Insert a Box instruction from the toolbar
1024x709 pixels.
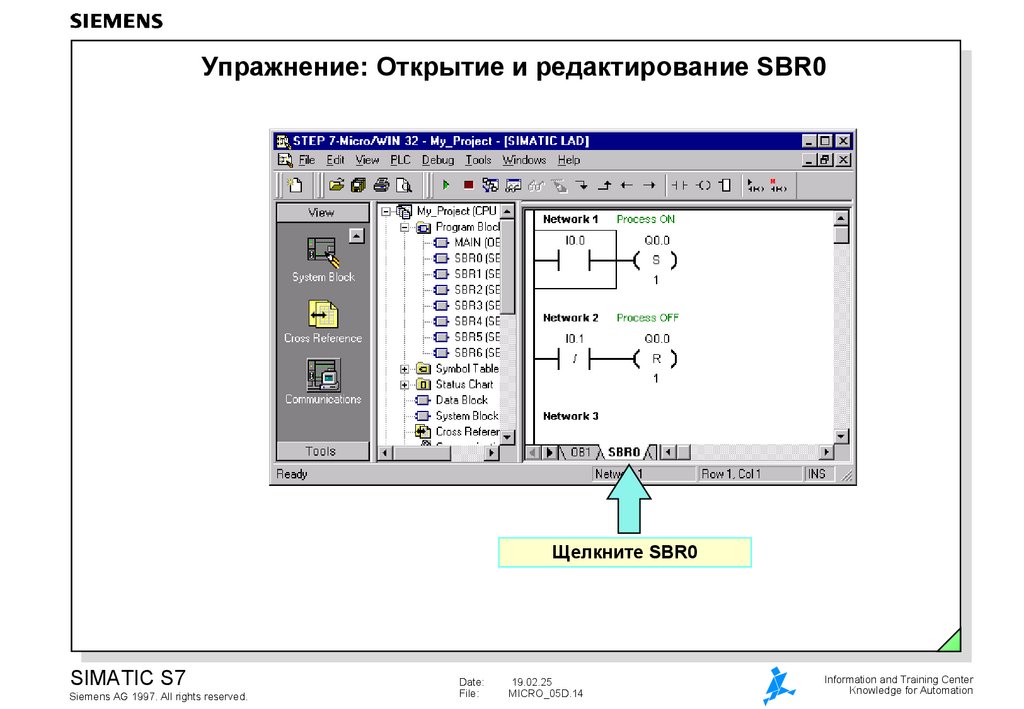point(726,185)
